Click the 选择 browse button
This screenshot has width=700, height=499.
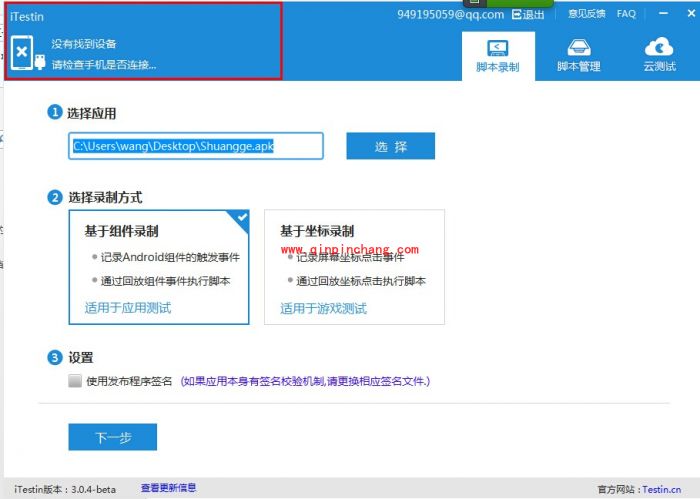pos(391,146)
